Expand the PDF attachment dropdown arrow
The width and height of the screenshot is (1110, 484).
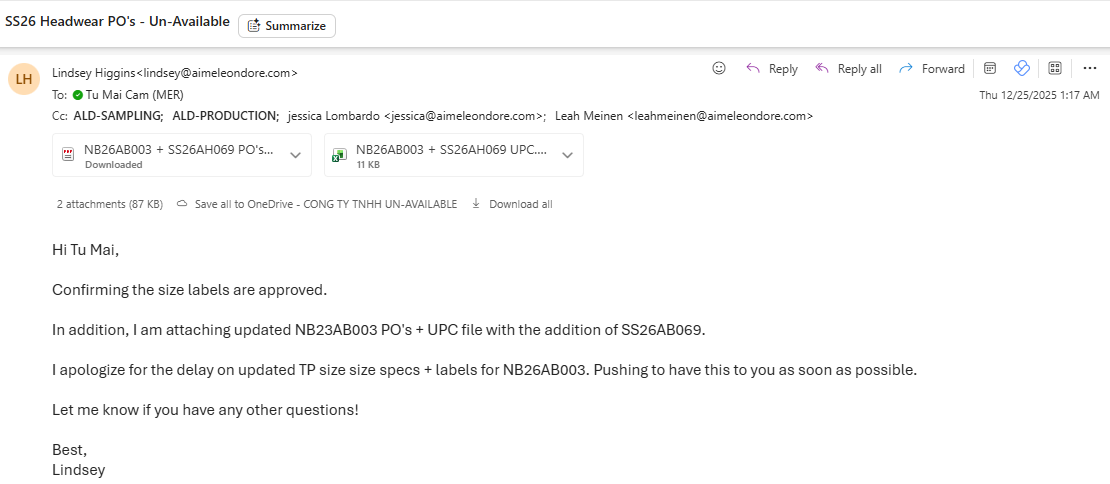point(295,155)
